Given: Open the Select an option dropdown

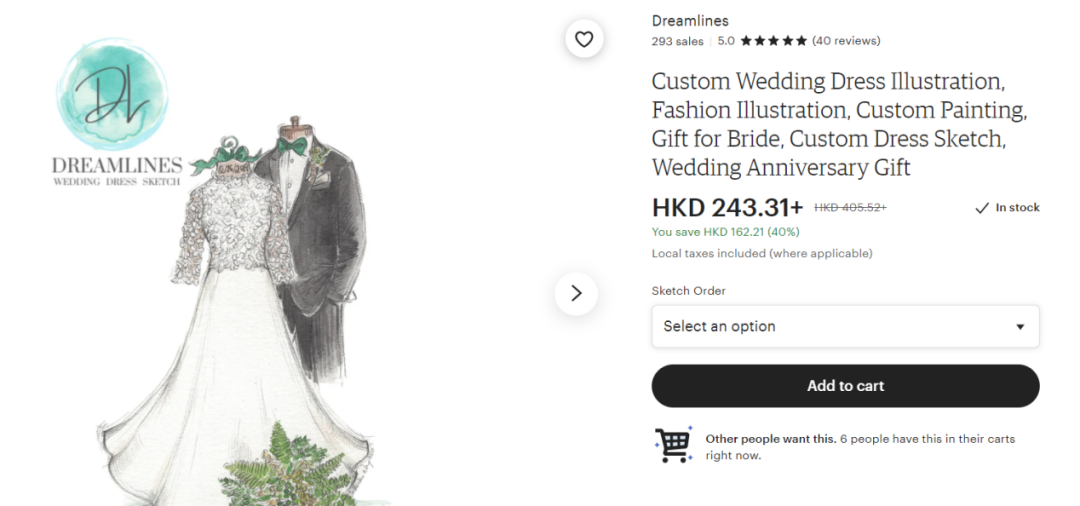Looking at the screenshot, I should [845, 326].
